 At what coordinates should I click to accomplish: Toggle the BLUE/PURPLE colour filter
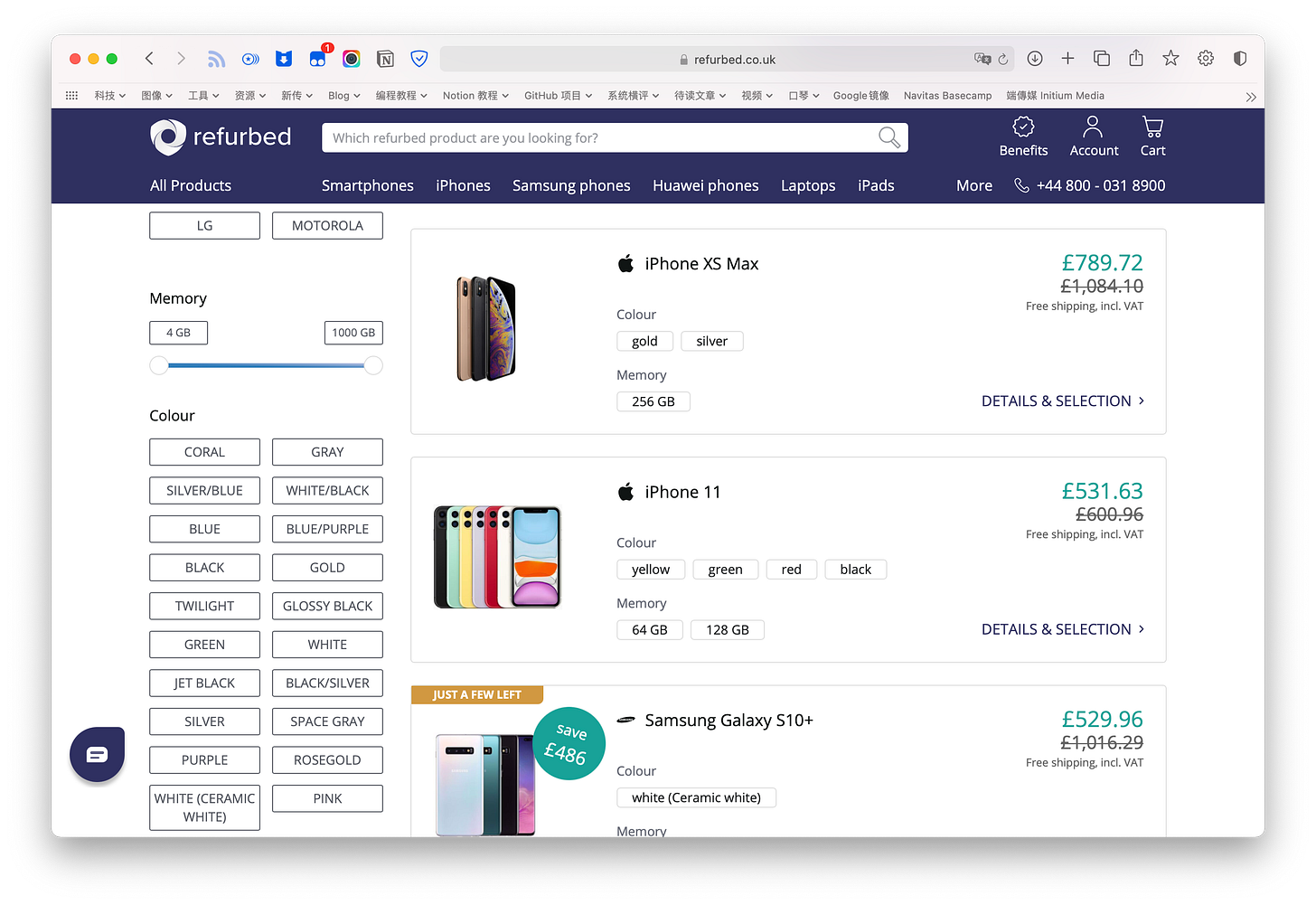pyautogui.click(x=327, y=529)
